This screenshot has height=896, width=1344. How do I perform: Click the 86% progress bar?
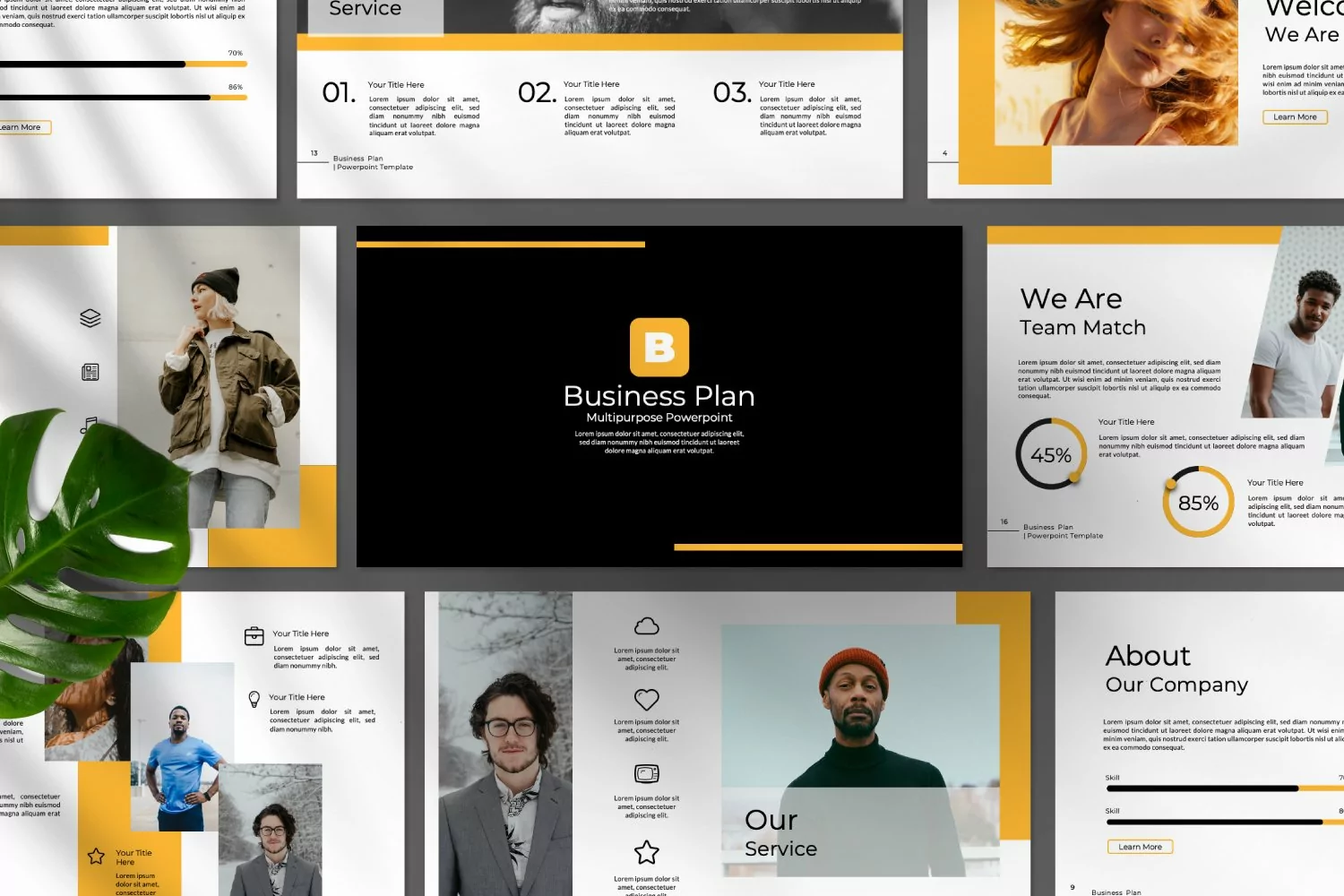point(122,98)
